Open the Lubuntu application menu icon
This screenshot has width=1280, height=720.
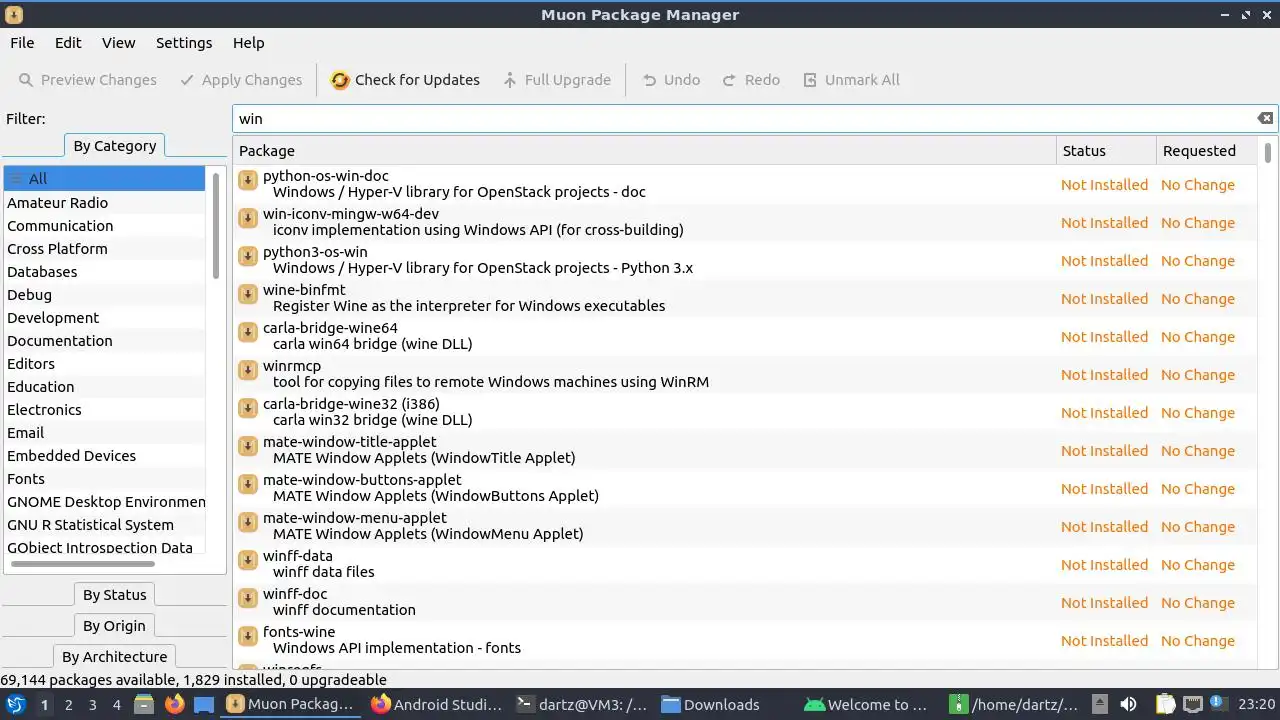16,705
